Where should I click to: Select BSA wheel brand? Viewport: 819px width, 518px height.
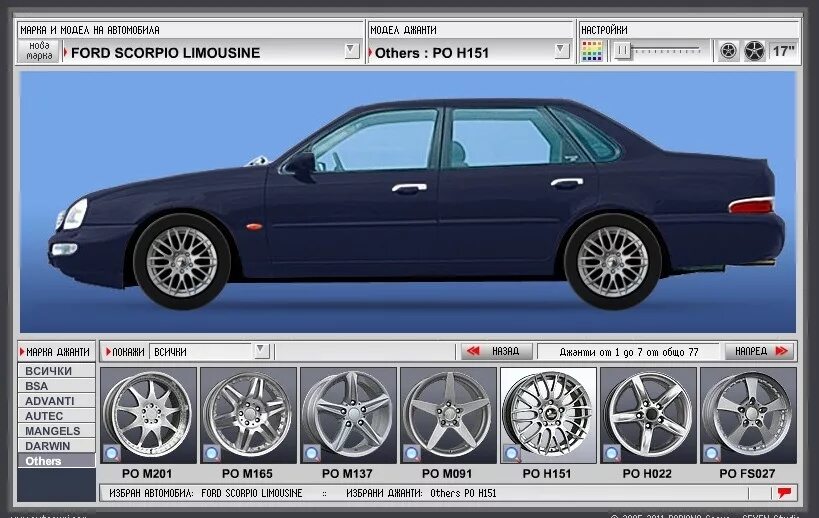point(56,386)
